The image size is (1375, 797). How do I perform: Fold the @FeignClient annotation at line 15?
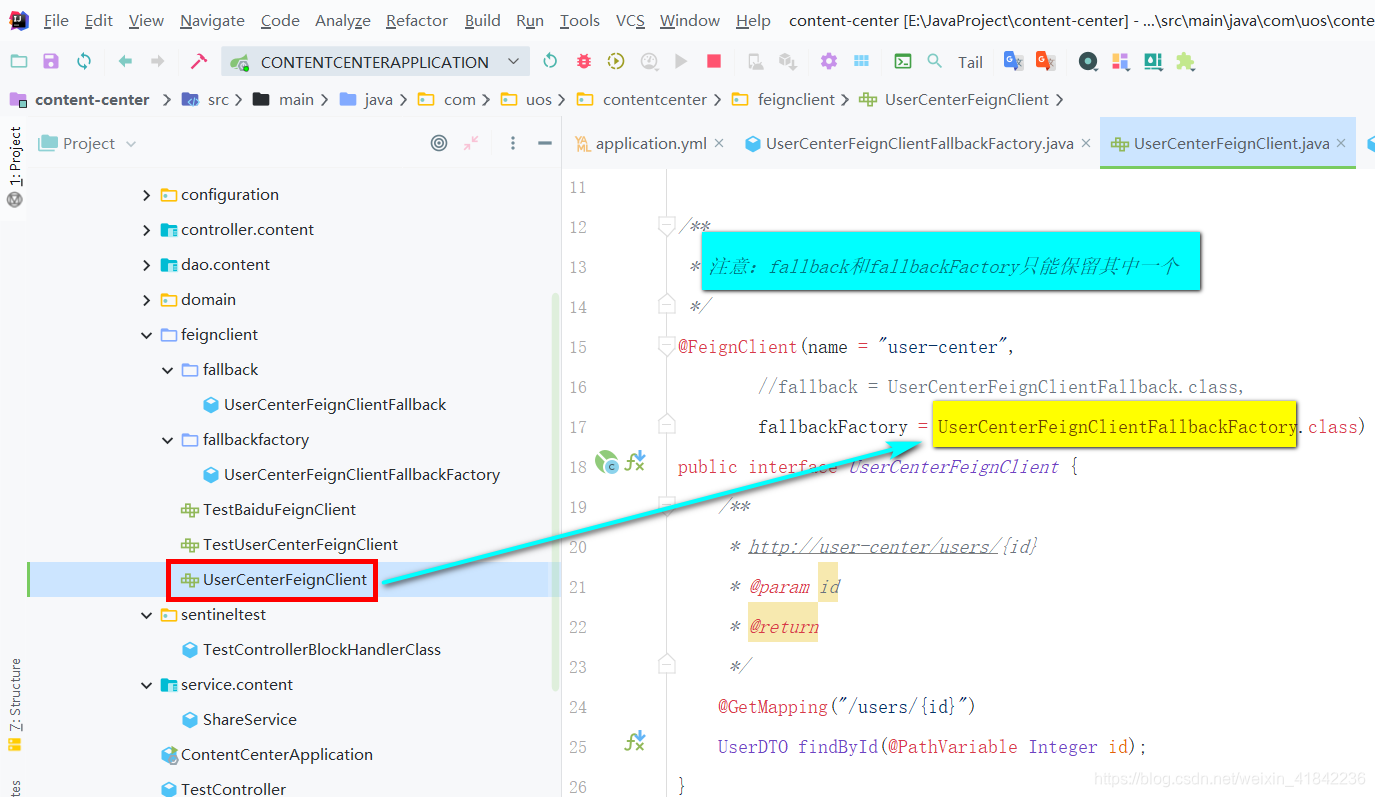pos(667,347)
